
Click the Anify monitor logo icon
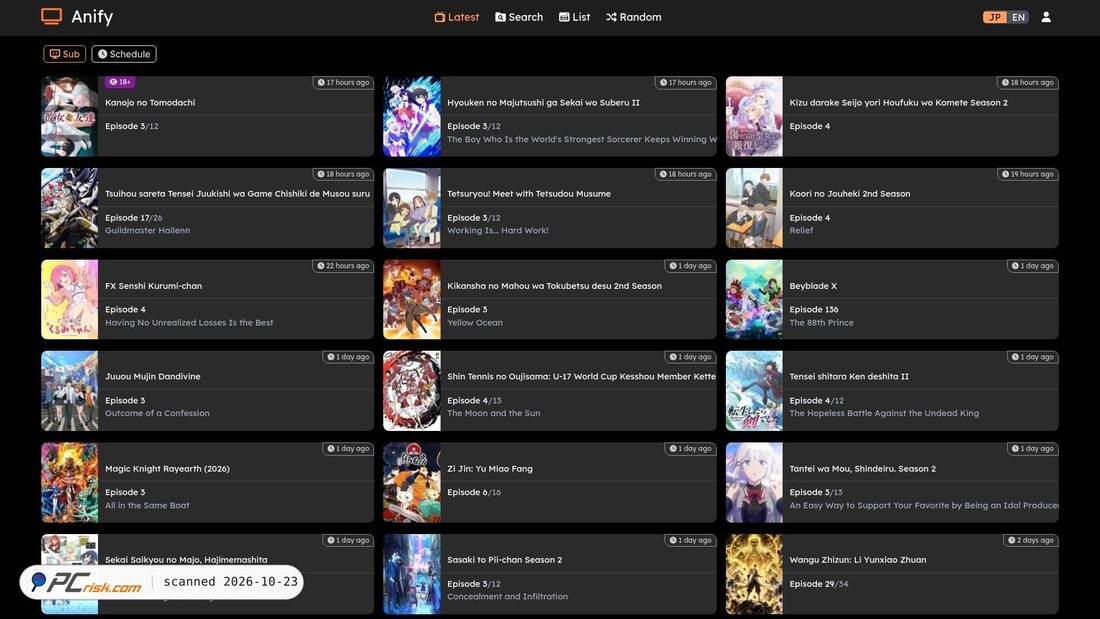(x=51, y=16)
